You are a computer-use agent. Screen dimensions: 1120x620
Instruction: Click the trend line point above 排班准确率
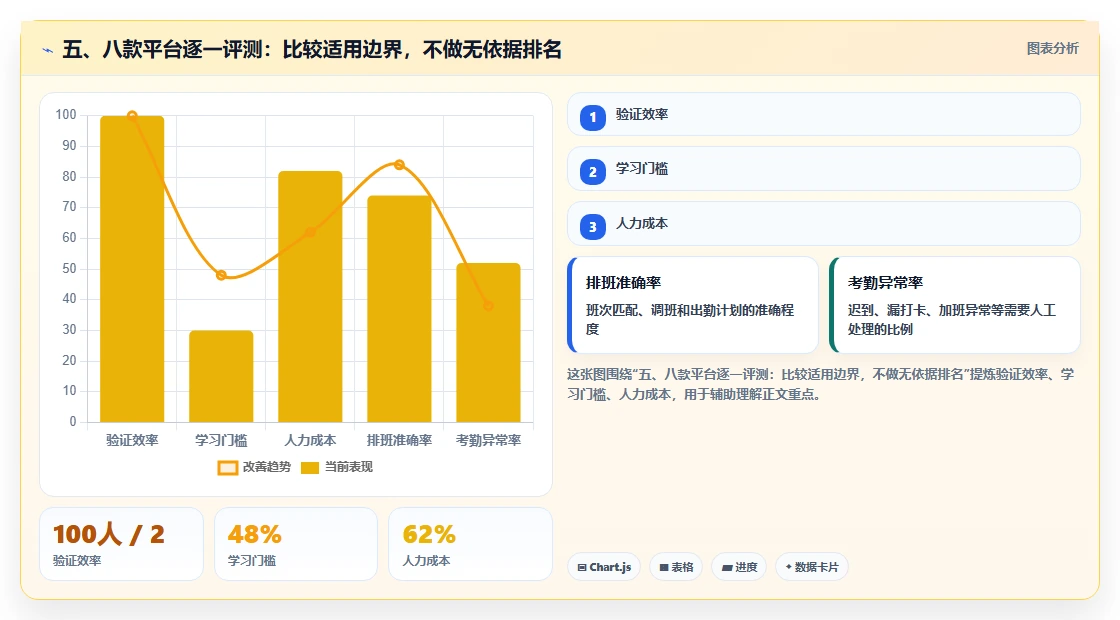click(399, 165)
